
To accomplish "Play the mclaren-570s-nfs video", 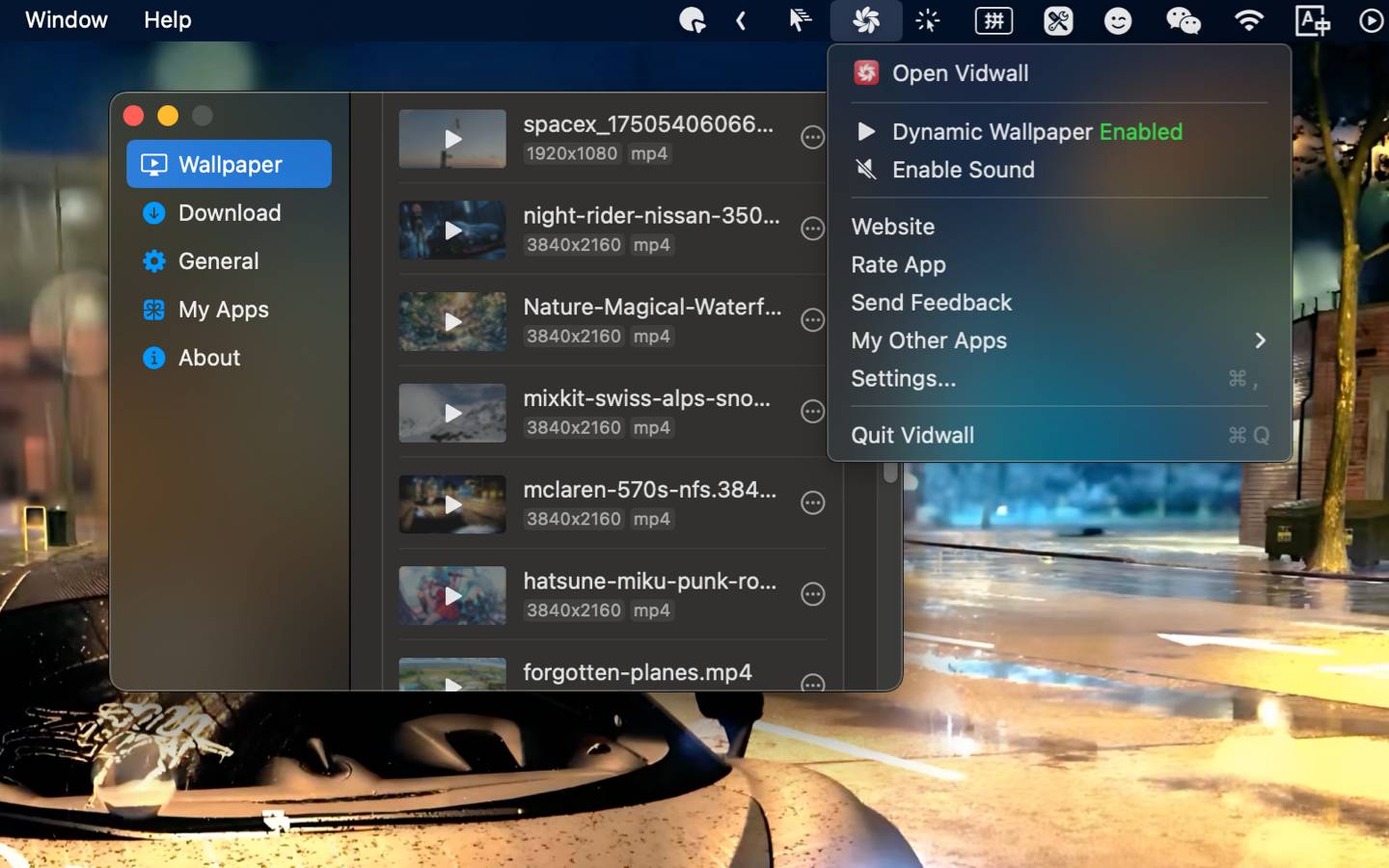I will click(x=452, y=503).
